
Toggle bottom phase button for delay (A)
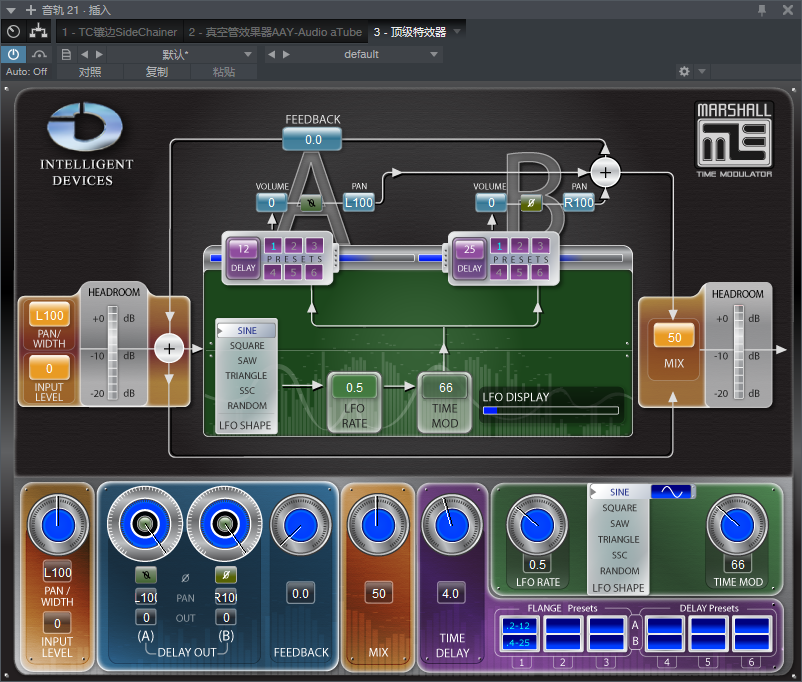(x=146, y=575)
